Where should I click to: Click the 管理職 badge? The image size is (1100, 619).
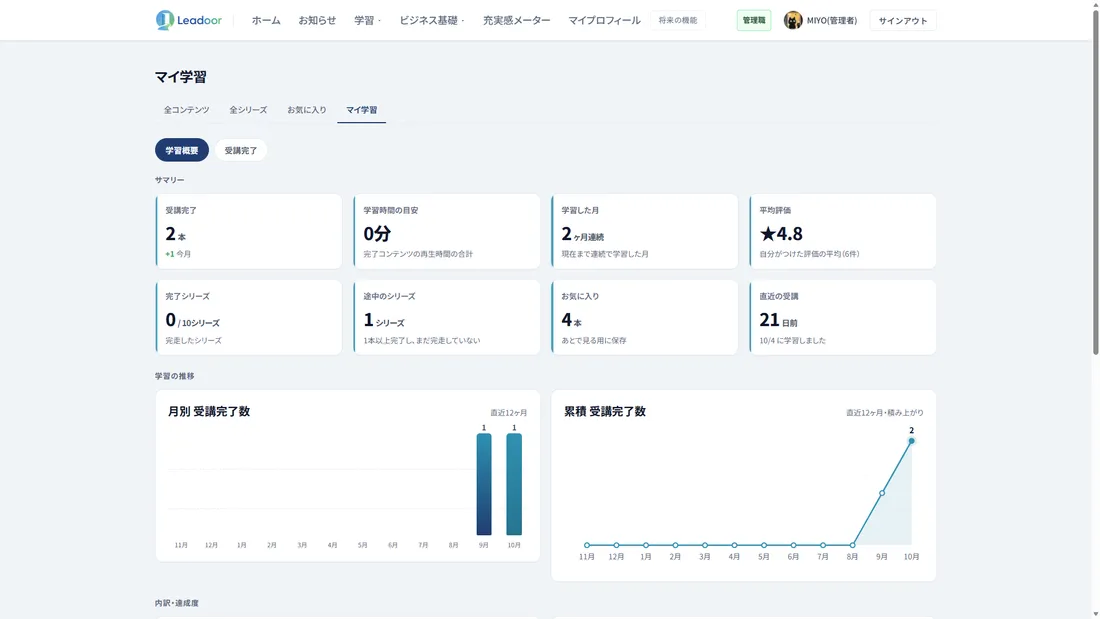(x=754, y=20)
